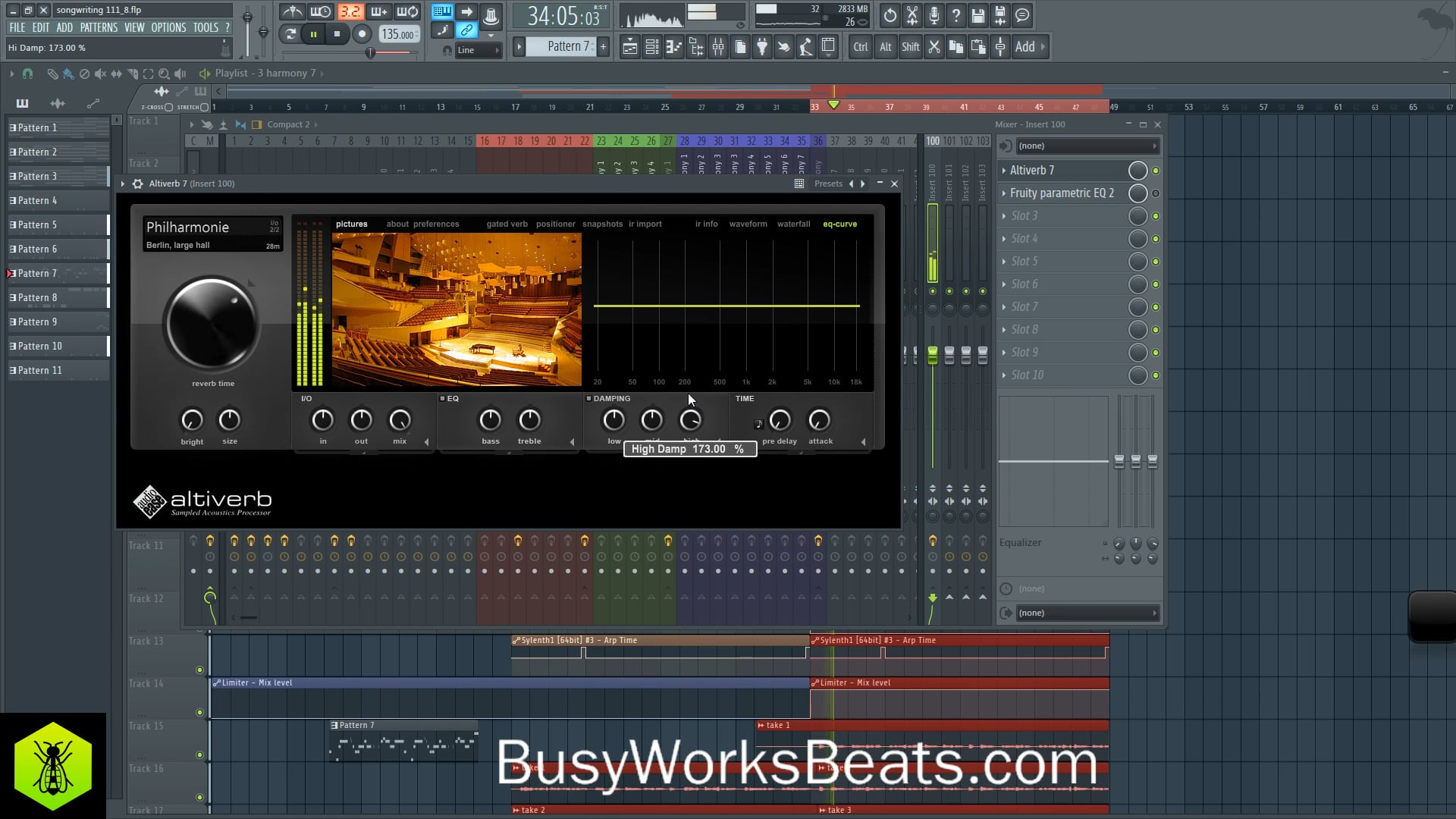Image resolution: width=1456 pixels, height=819 pixels.
Task: Open the TOOLS menu
Action: 206,27
